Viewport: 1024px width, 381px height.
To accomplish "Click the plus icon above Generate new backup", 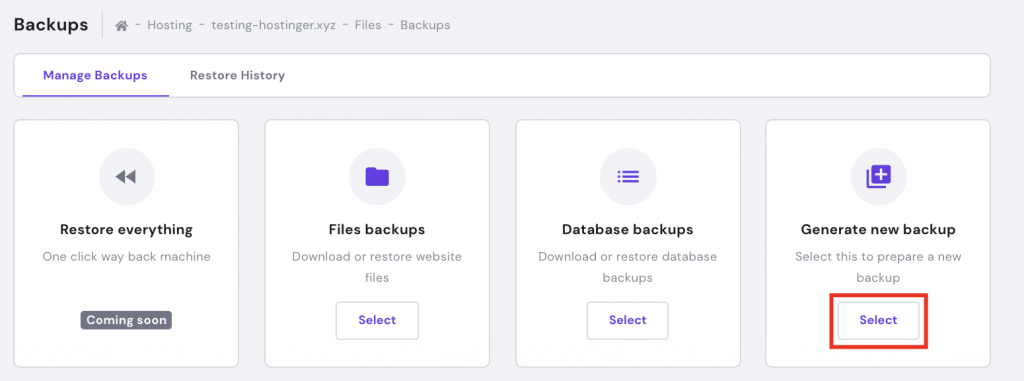I will [x=878, y=176].
